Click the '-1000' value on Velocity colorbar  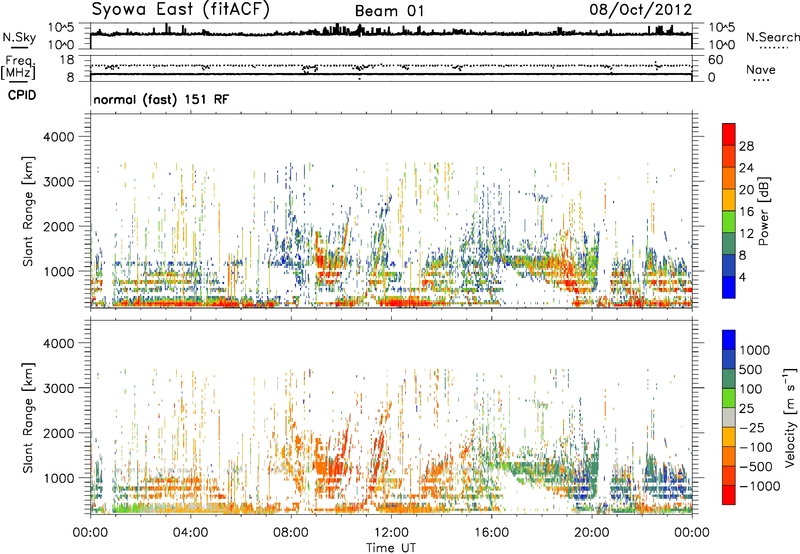click(760, 486)
